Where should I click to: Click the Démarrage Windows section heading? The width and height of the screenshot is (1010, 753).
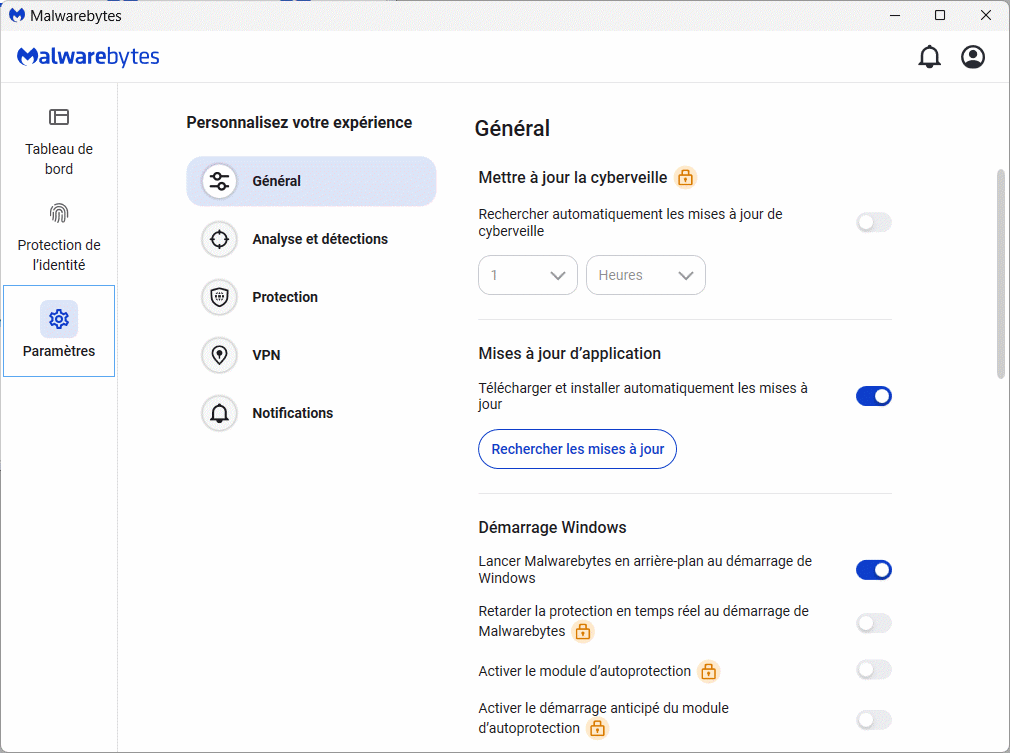[x=552, y=528]
